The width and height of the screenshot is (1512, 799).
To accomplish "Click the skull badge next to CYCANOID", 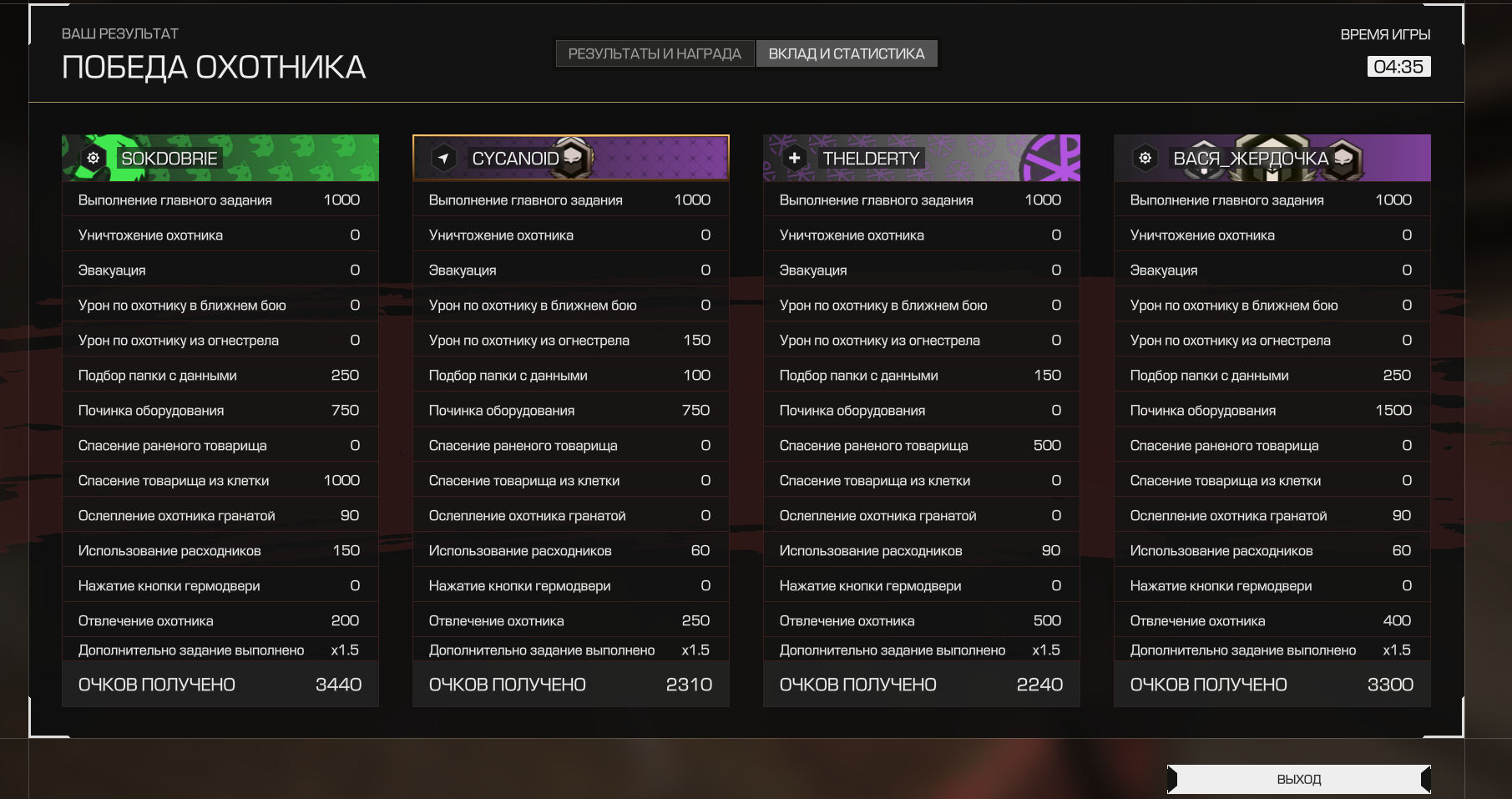I will click(574, 157).
